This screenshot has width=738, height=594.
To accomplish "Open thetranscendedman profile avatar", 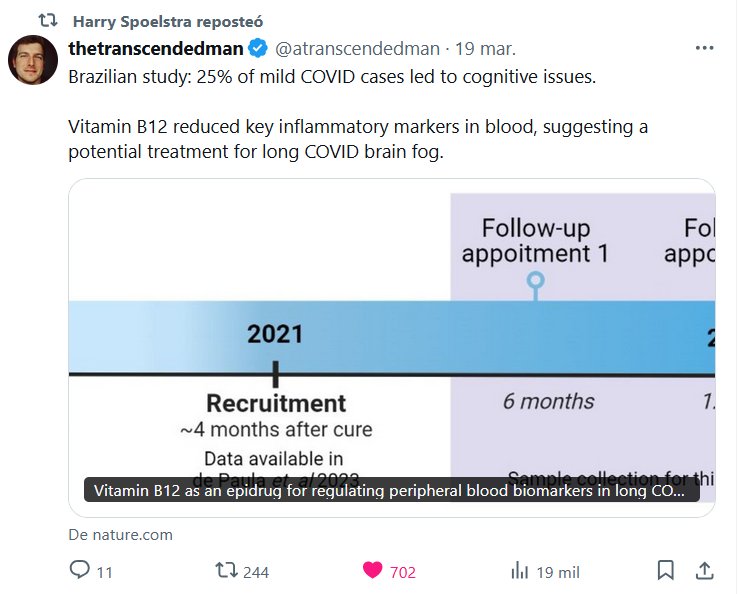I will point(33,60).
